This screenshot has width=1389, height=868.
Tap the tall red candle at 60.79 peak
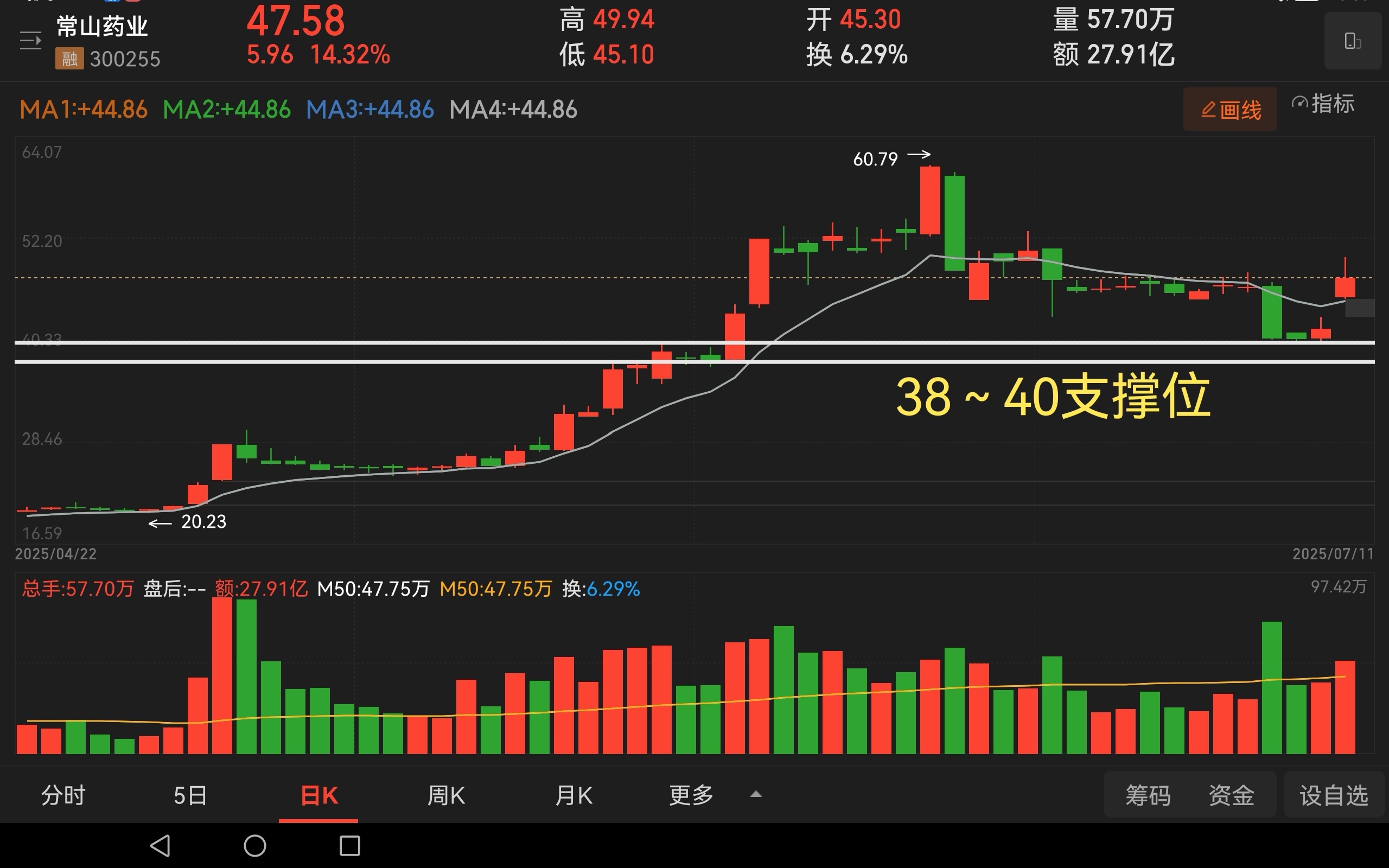coord(930,200)
